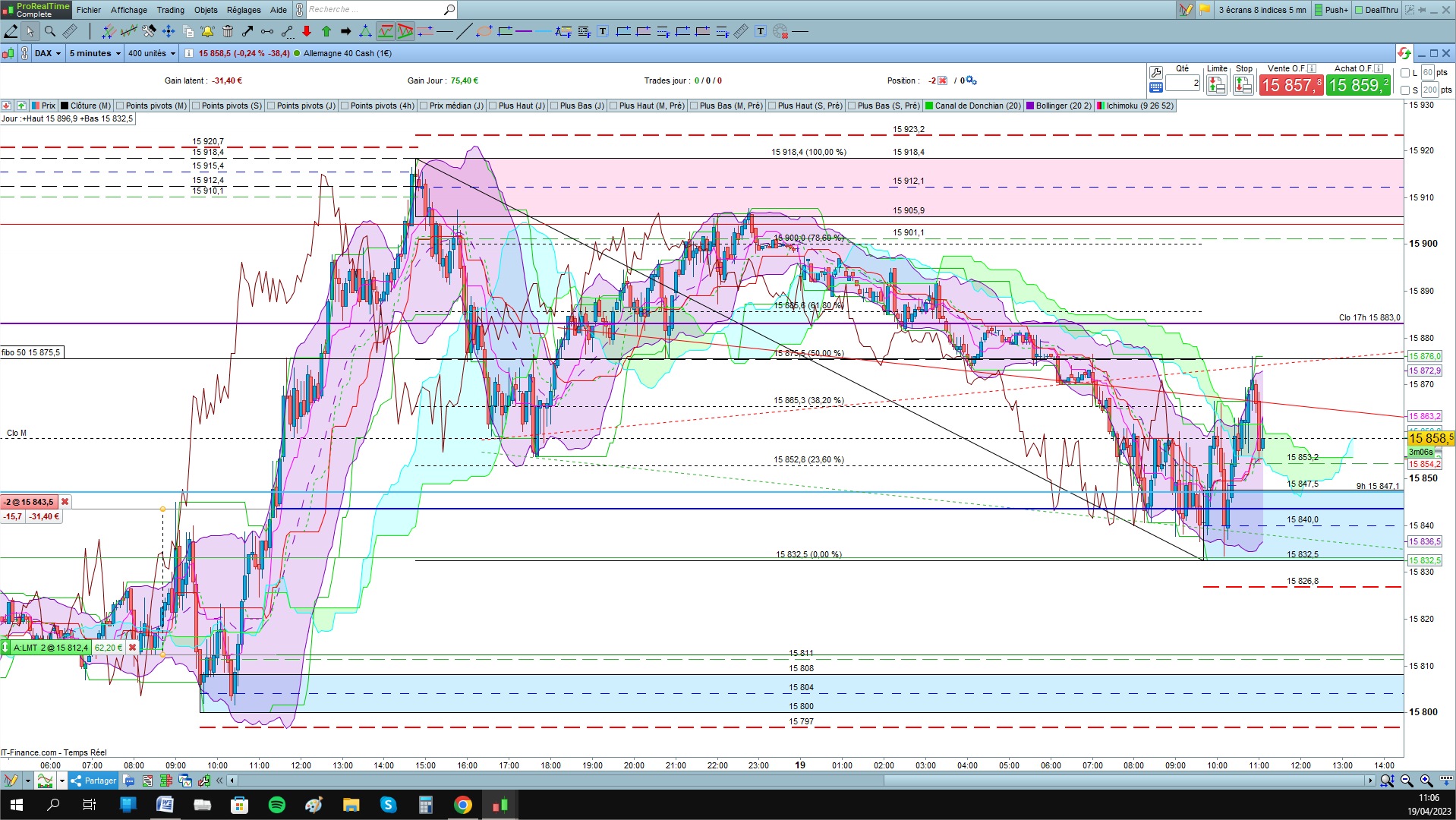Image resolution: width=1456 pixels, height=820 pixels.
Task: Open the Trading menu
Action: point(170,10)
